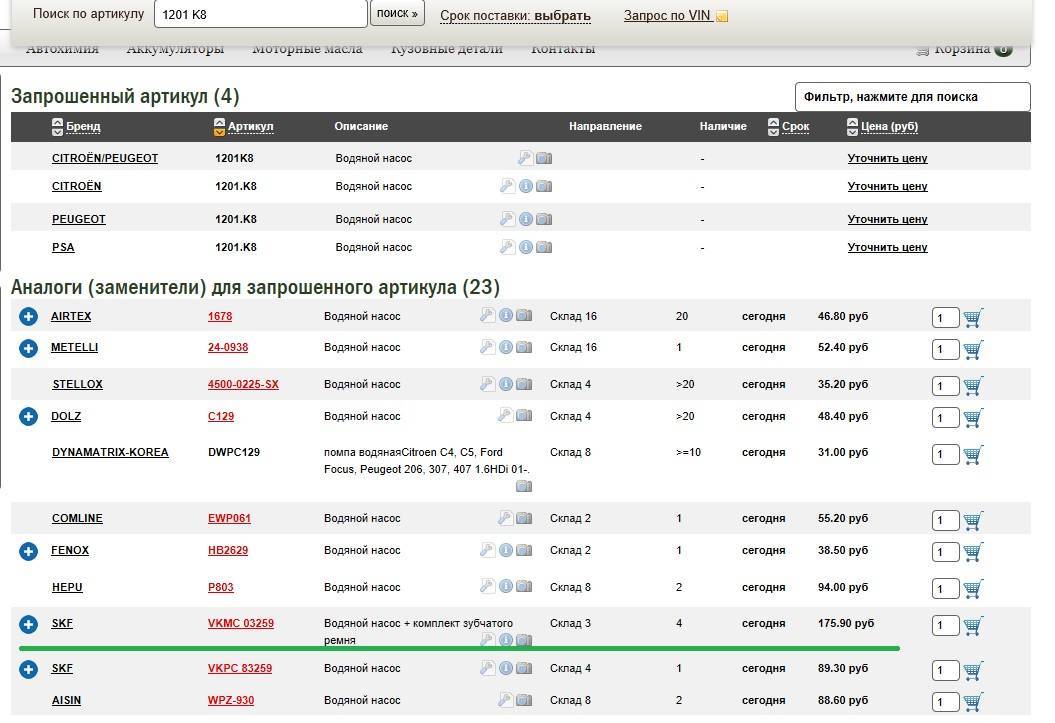Go to the Контакты menu item
The image size is (1055, 723).
562,49
